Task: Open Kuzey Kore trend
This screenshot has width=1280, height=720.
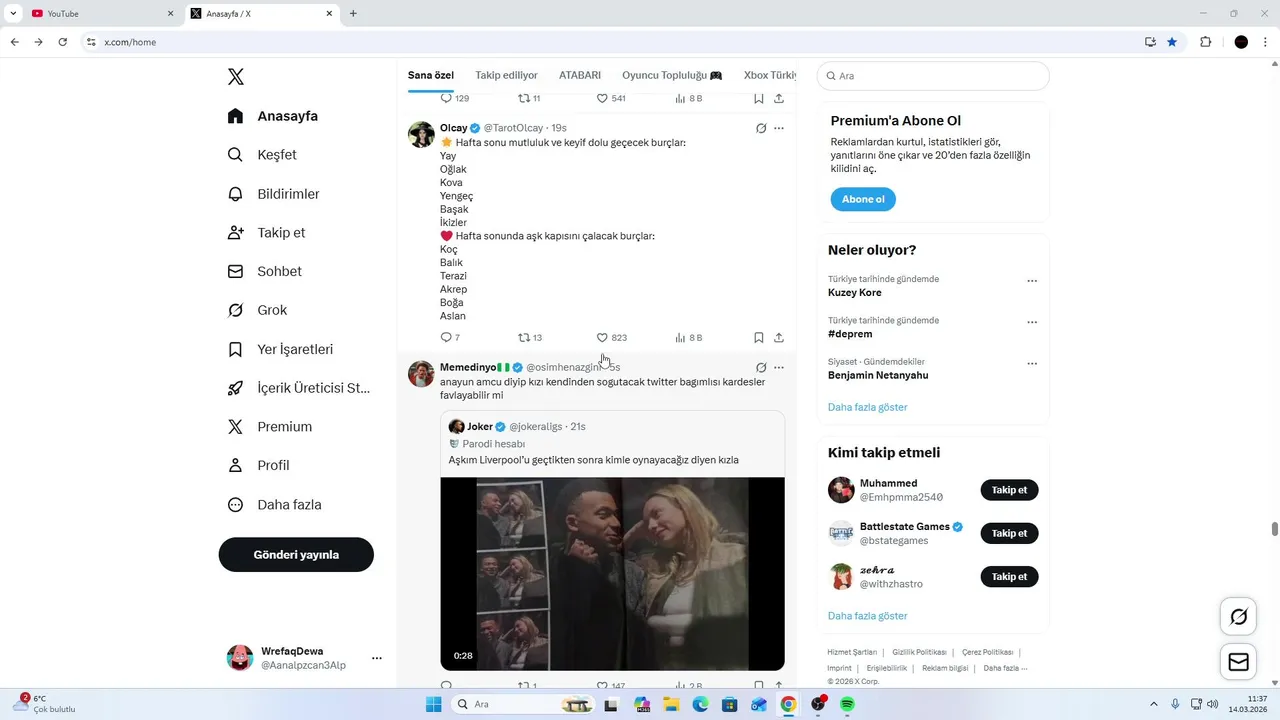Action: click(x=855, y=293)
